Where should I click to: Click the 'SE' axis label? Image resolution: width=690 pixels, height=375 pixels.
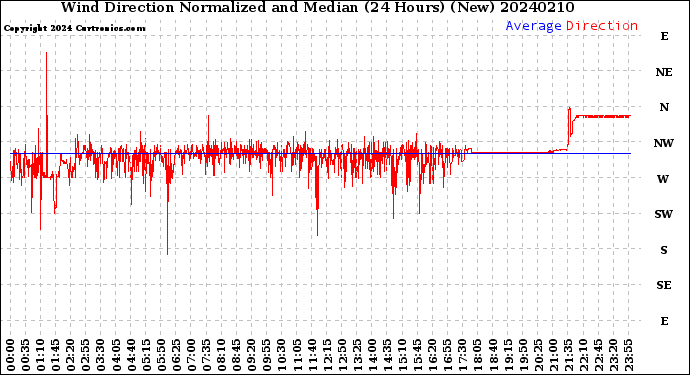pyautogui.click(x=664, y=286)
